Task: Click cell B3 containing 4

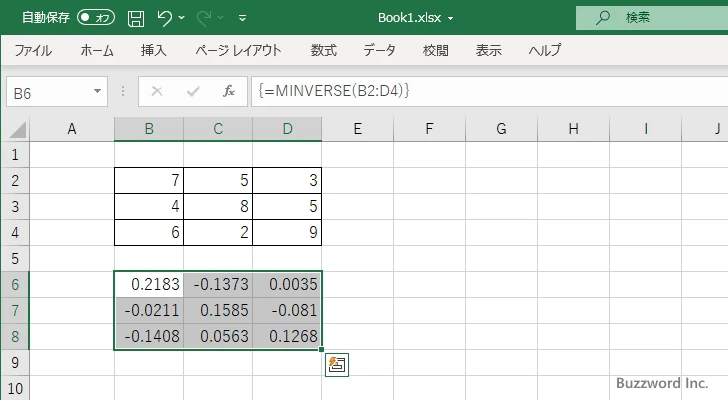Action: 149,206
